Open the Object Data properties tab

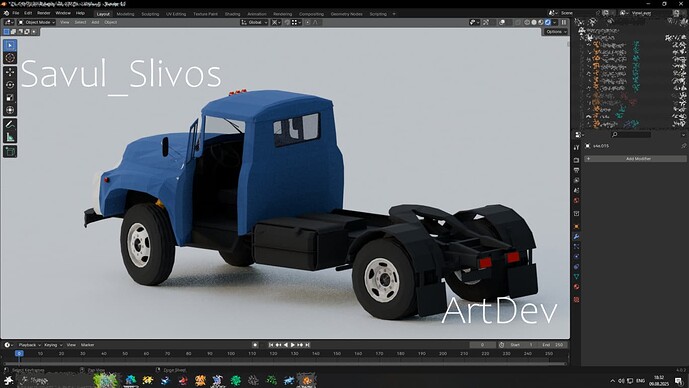576,277
